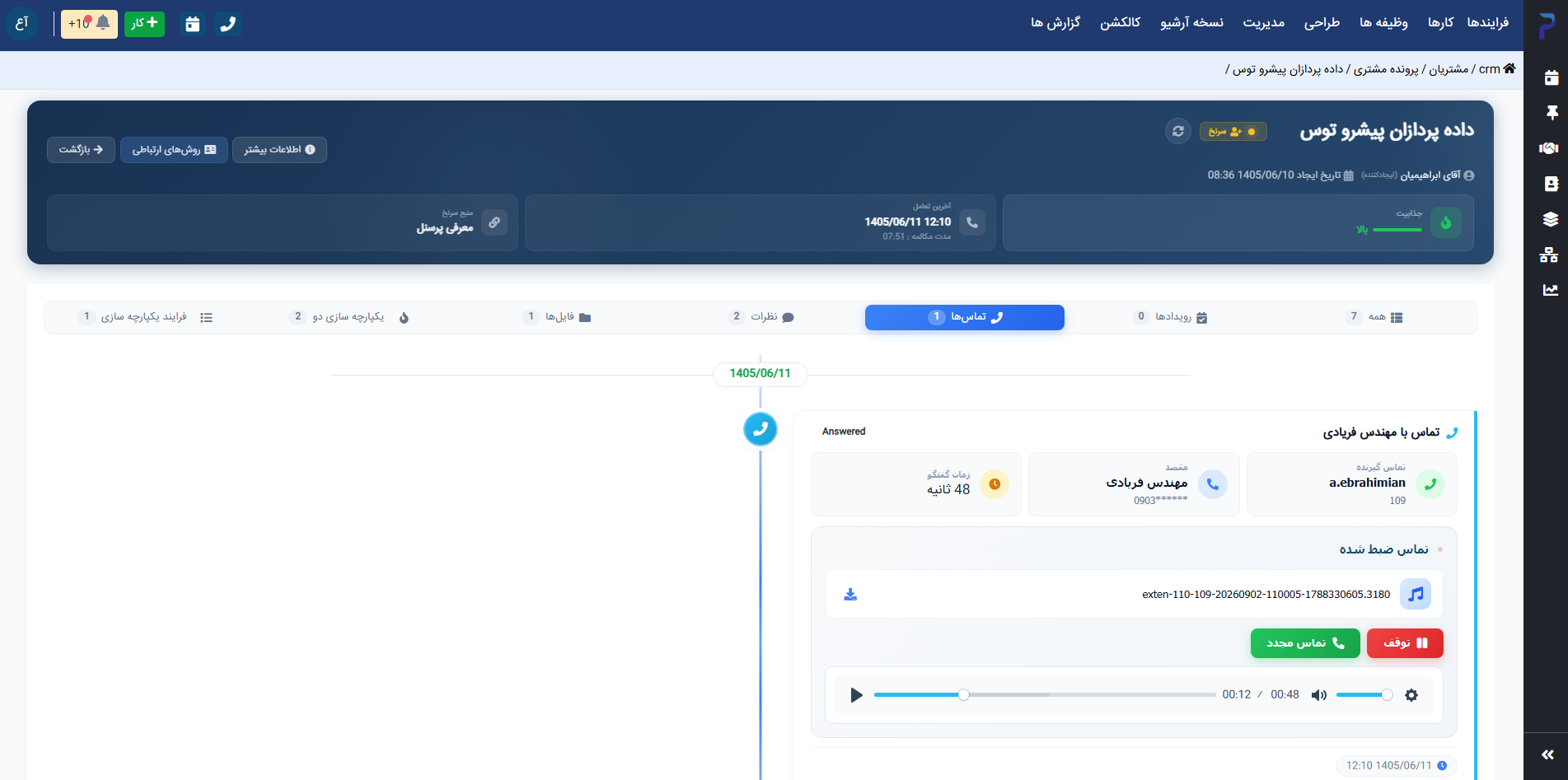
Task: Open the chart icon in sidebar
Action: click(1550, 290)
